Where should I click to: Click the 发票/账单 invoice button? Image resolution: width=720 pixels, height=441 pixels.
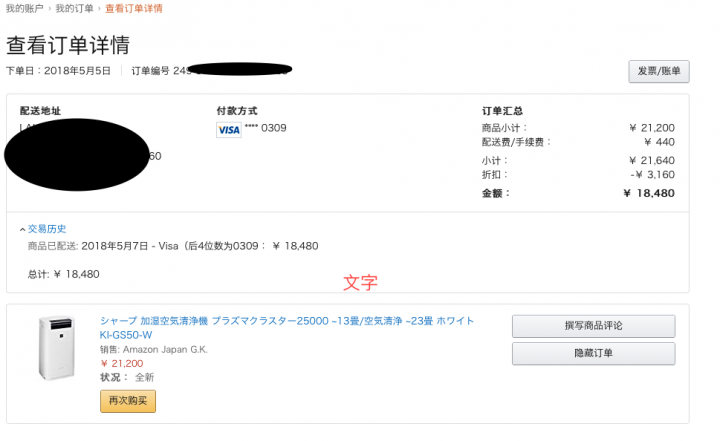click(x=658, y=72)
